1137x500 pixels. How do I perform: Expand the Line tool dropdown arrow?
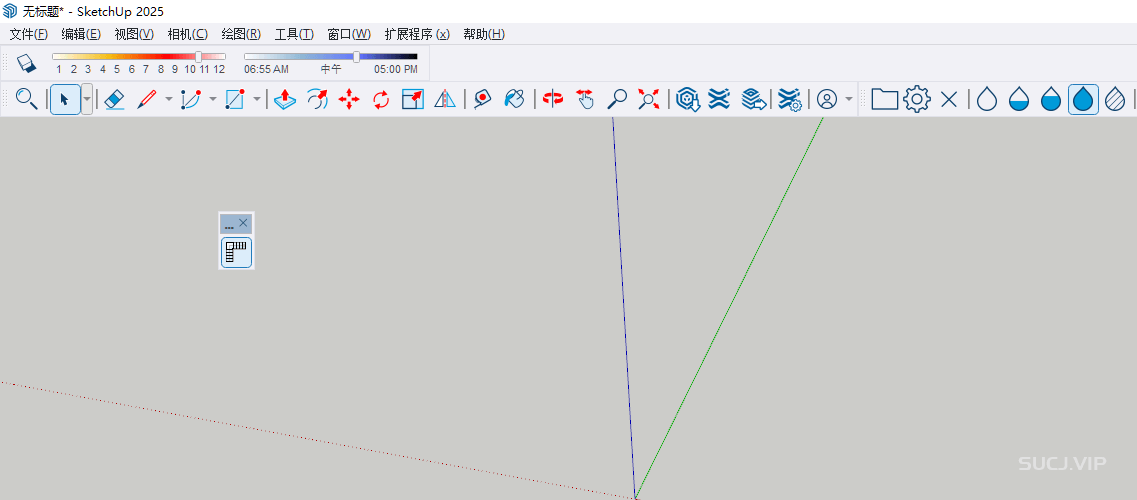coord(169,99)
